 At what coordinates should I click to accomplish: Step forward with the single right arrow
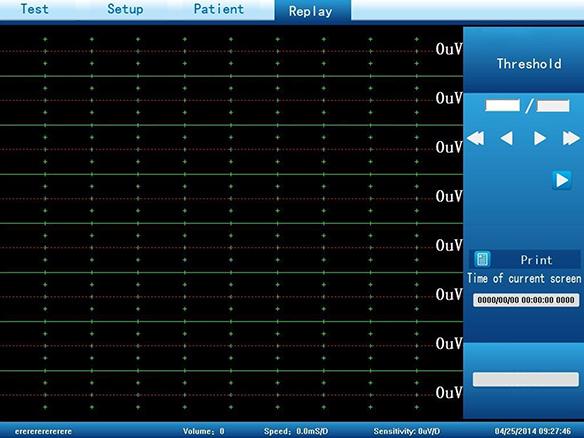[540, 138]
